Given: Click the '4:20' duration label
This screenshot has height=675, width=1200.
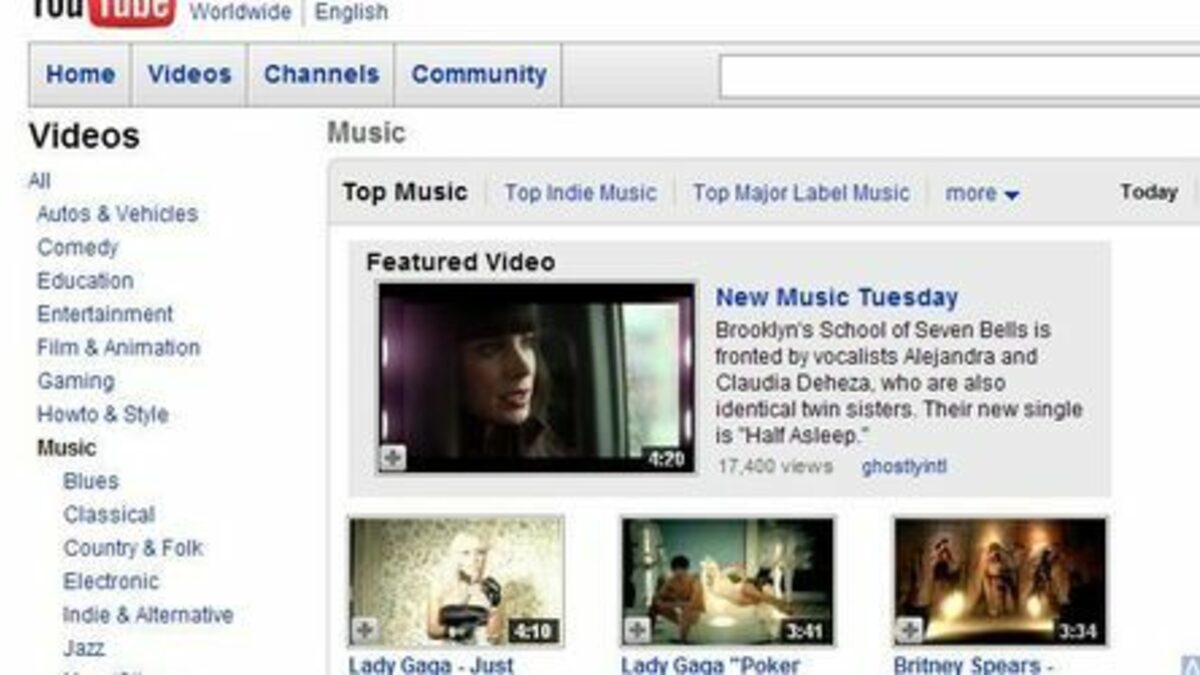Looking at the screenshot, I should [664, 459].
